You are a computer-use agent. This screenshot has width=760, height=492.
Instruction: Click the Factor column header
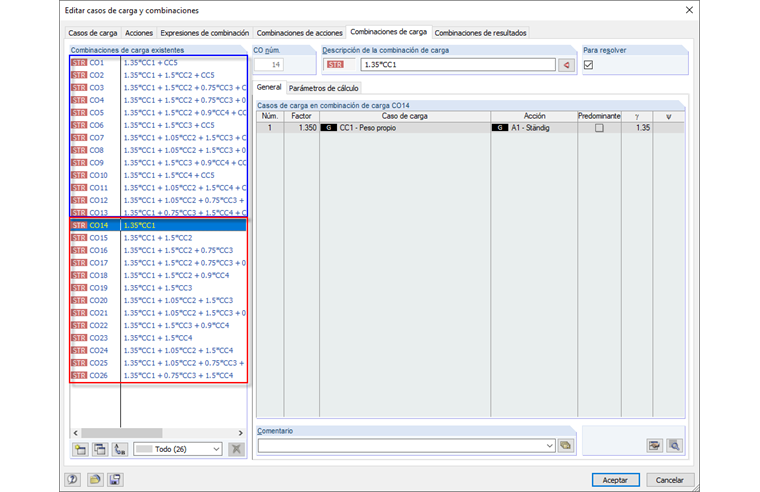point(301,116)
